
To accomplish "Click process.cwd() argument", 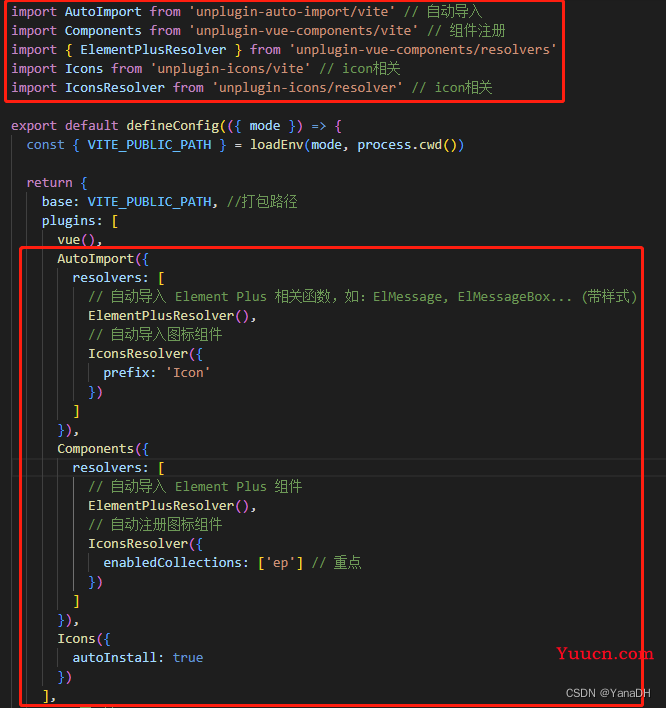I will [x=407, y=144].
